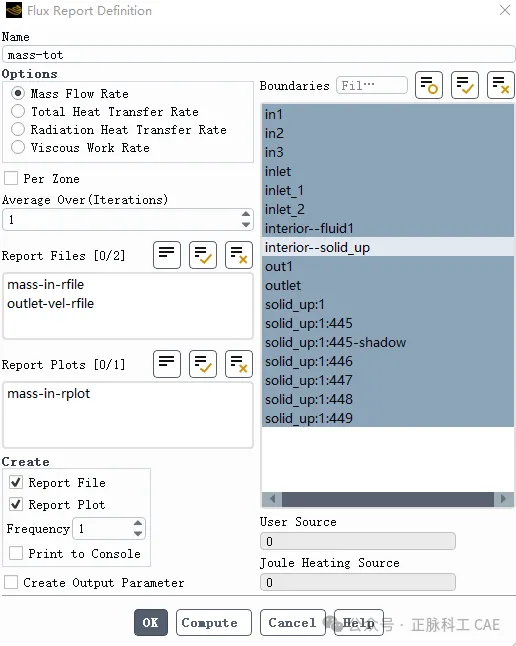The image size is (516, 646).
Task: Confirm the dialog with the OK button
Action: coord(151,622)
